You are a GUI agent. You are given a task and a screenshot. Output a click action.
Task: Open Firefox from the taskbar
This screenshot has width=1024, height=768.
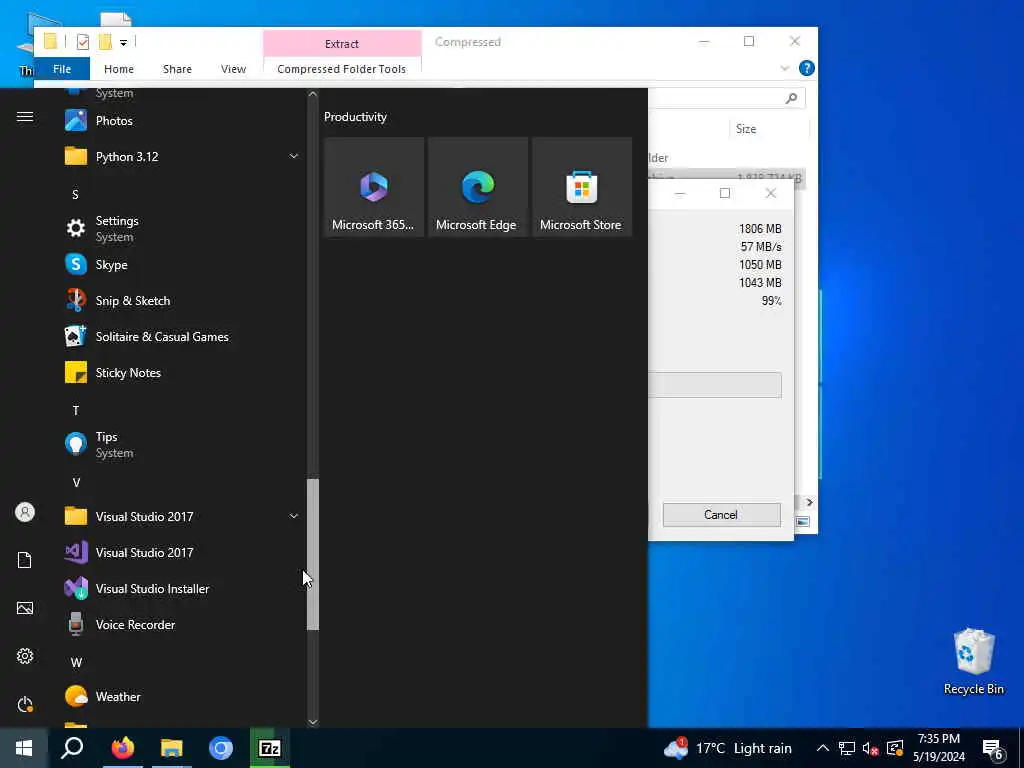click(x=123, y=748)
